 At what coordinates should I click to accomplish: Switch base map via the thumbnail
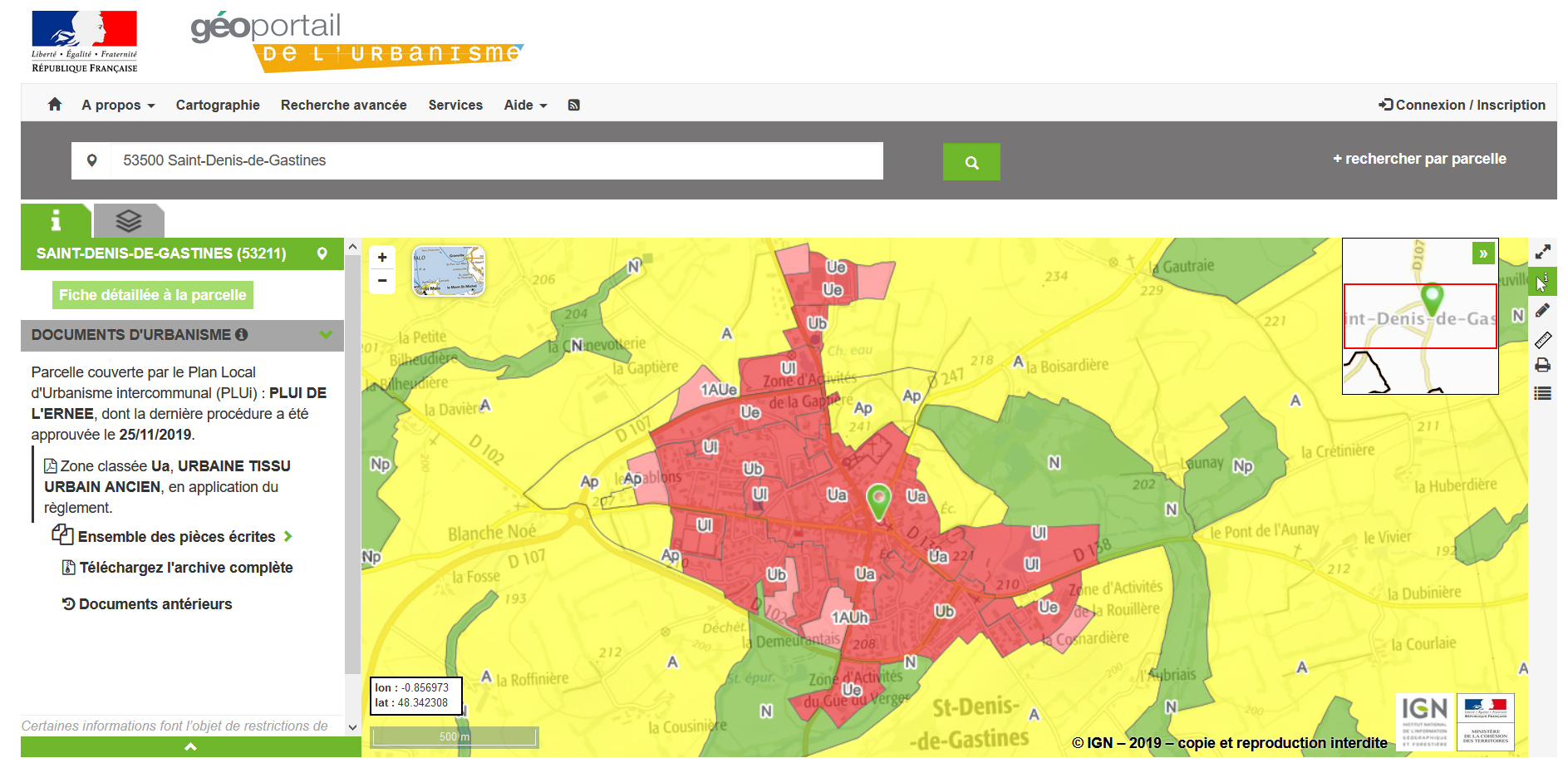pyautogui.click(x=449, y=271)
